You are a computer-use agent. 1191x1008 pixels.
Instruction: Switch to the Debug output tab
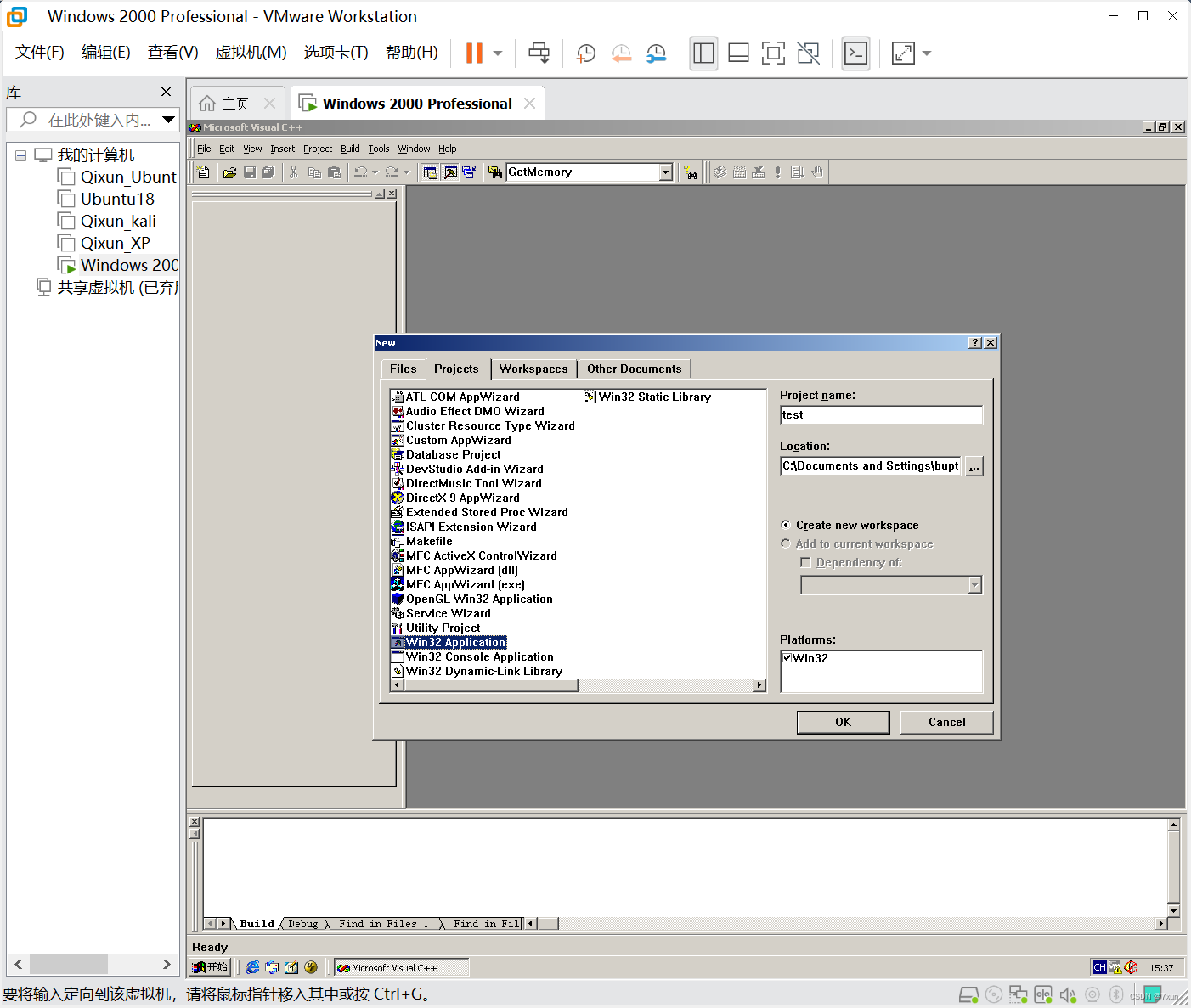302,924
